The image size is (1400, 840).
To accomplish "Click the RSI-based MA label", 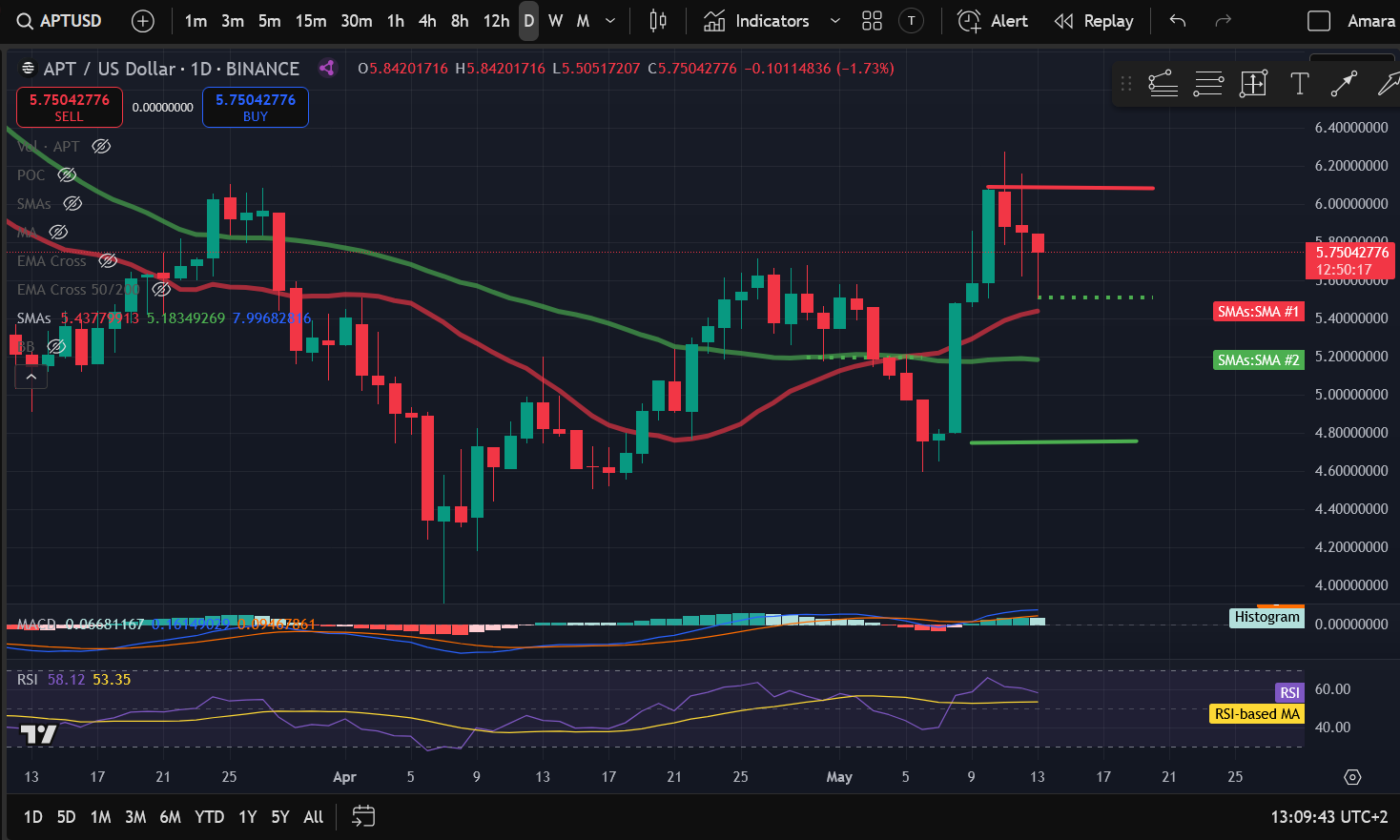I will coord(1257,714).
